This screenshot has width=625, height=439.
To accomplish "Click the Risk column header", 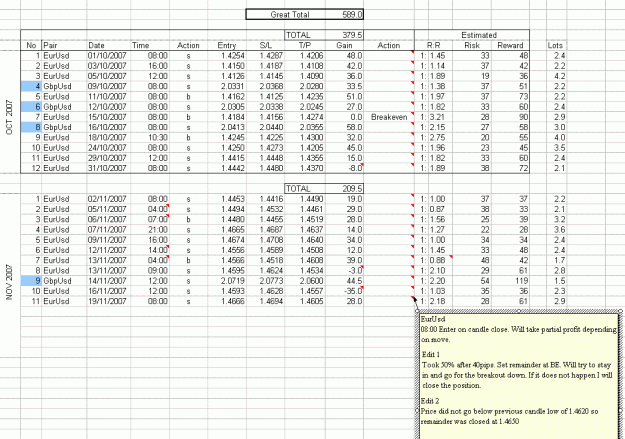I will point(472,45).
